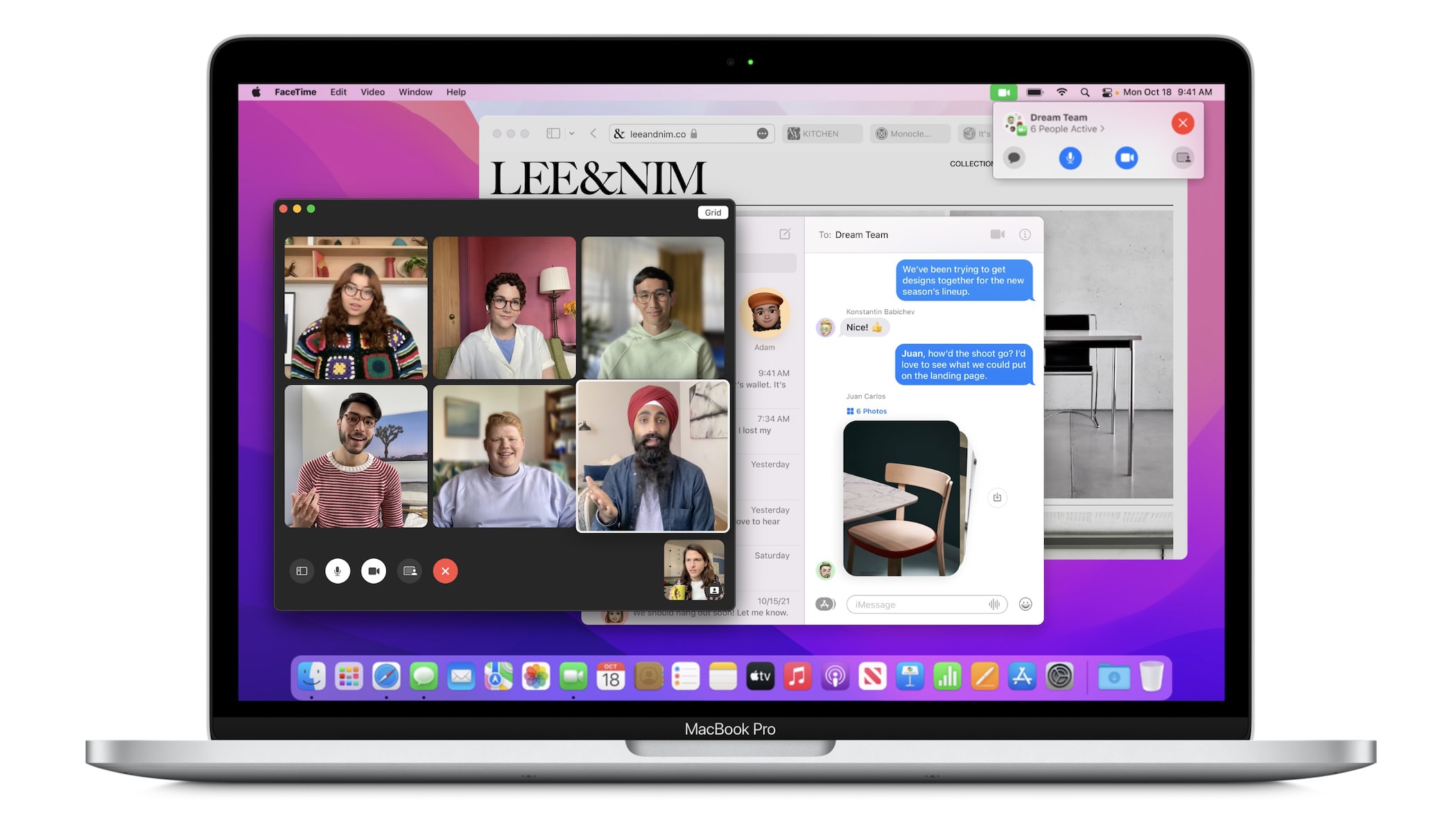Start video call from Messages header
Screen dimensions: 1456x834
(x=997, y=234)
